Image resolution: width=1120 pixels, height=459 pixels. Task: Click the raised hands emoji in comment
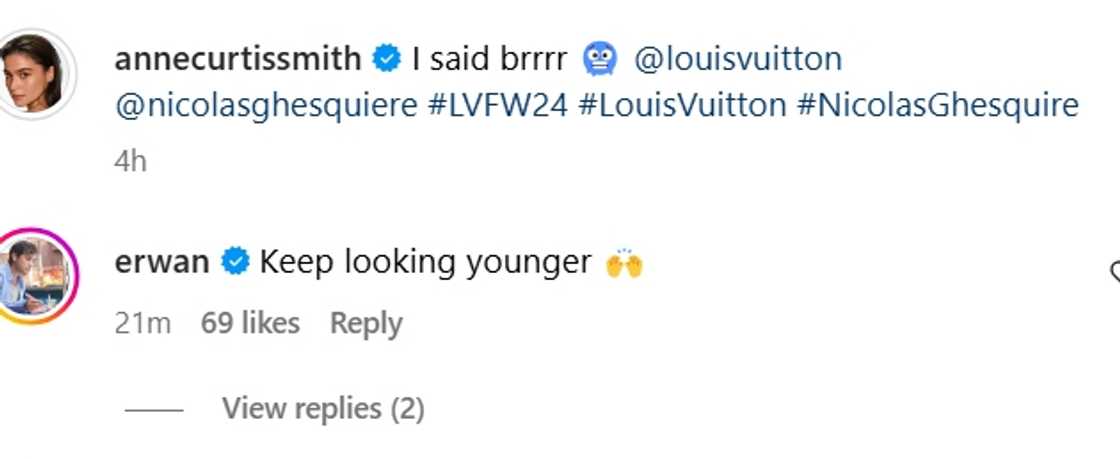(624, 263)
